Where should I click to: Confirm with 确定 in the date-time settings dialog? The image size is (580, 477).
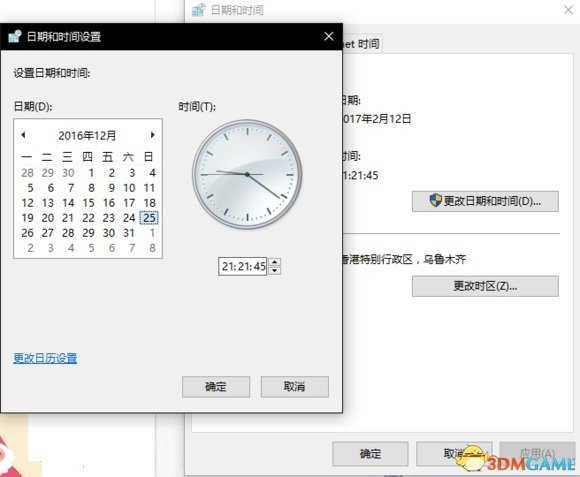tap(216, 387)
